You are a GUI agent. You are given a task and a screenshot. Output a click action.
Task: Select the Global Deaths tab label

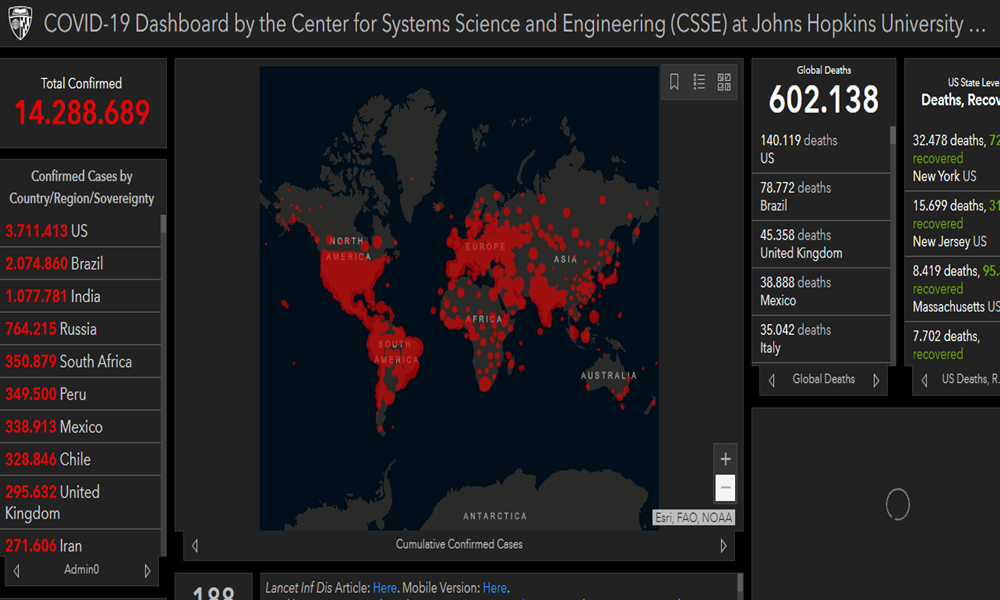(x=823, y=380)
